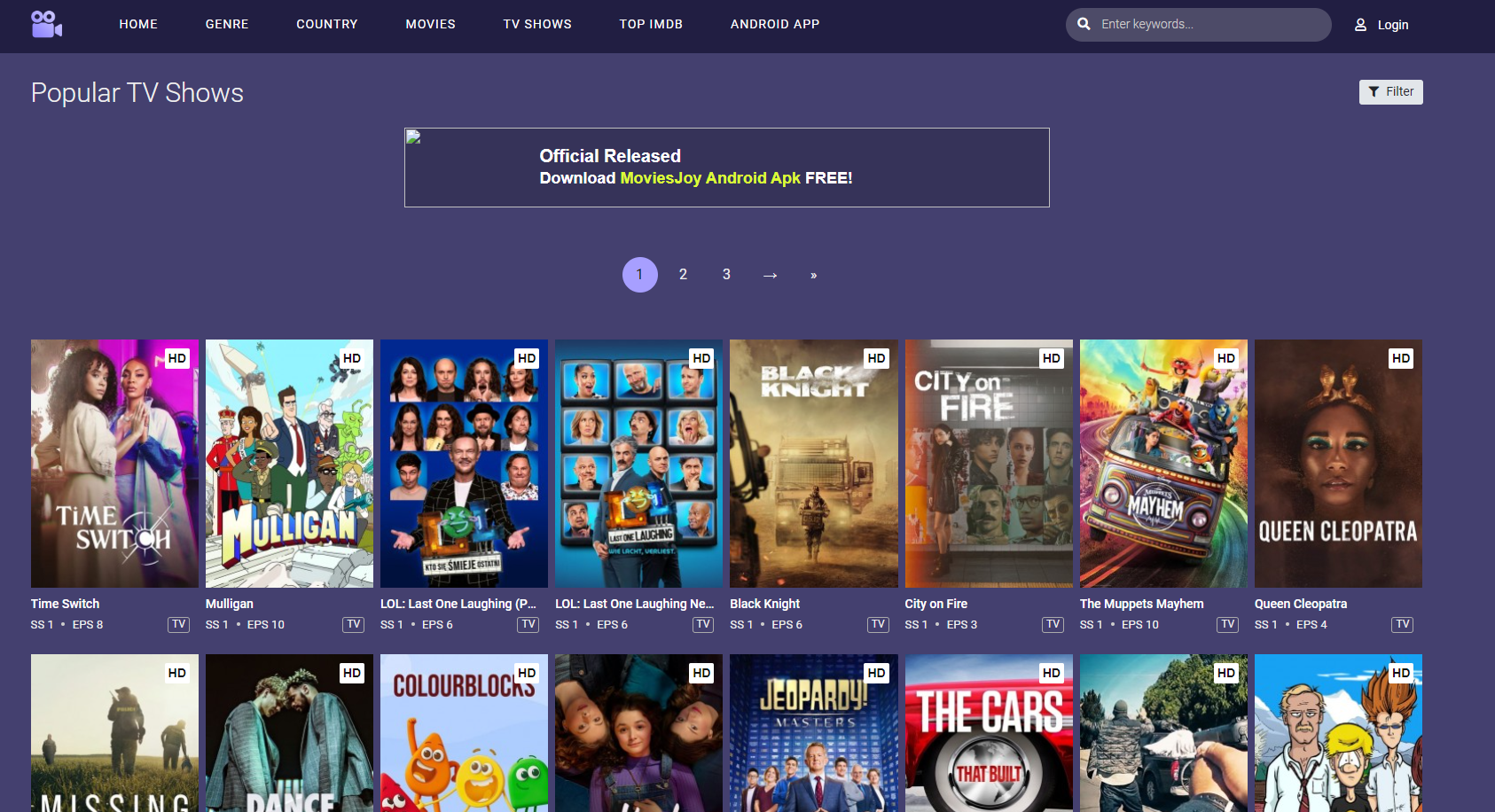This screenshot has width=1495, height=812.
Task: Click the MoviesJoy Android Apk download link
Action: pyautogui.click(x=709, y=178)
